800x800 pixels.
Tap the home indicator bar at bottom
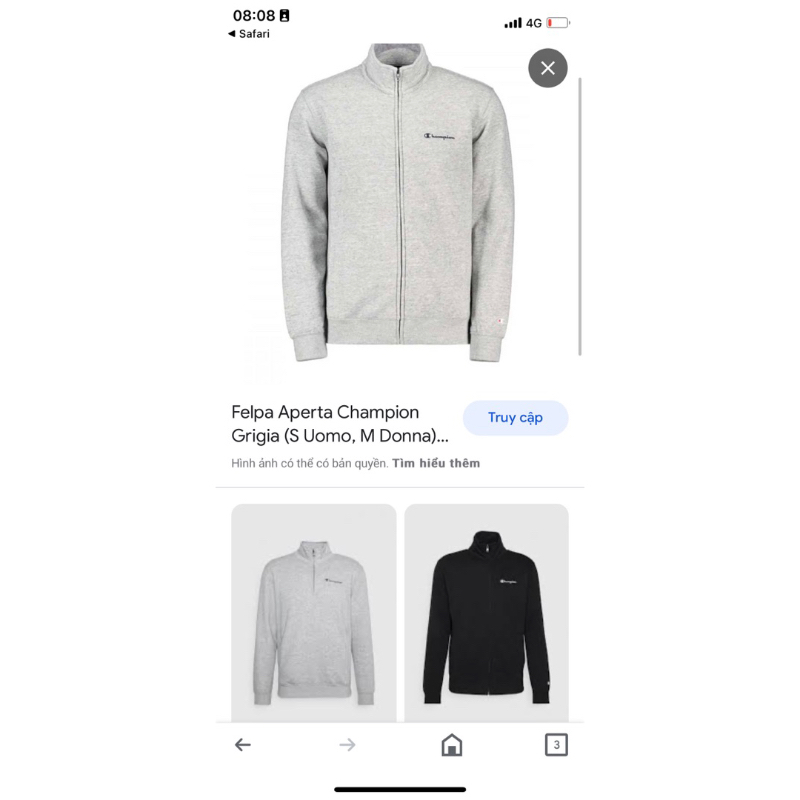click(x=400, y=790)
